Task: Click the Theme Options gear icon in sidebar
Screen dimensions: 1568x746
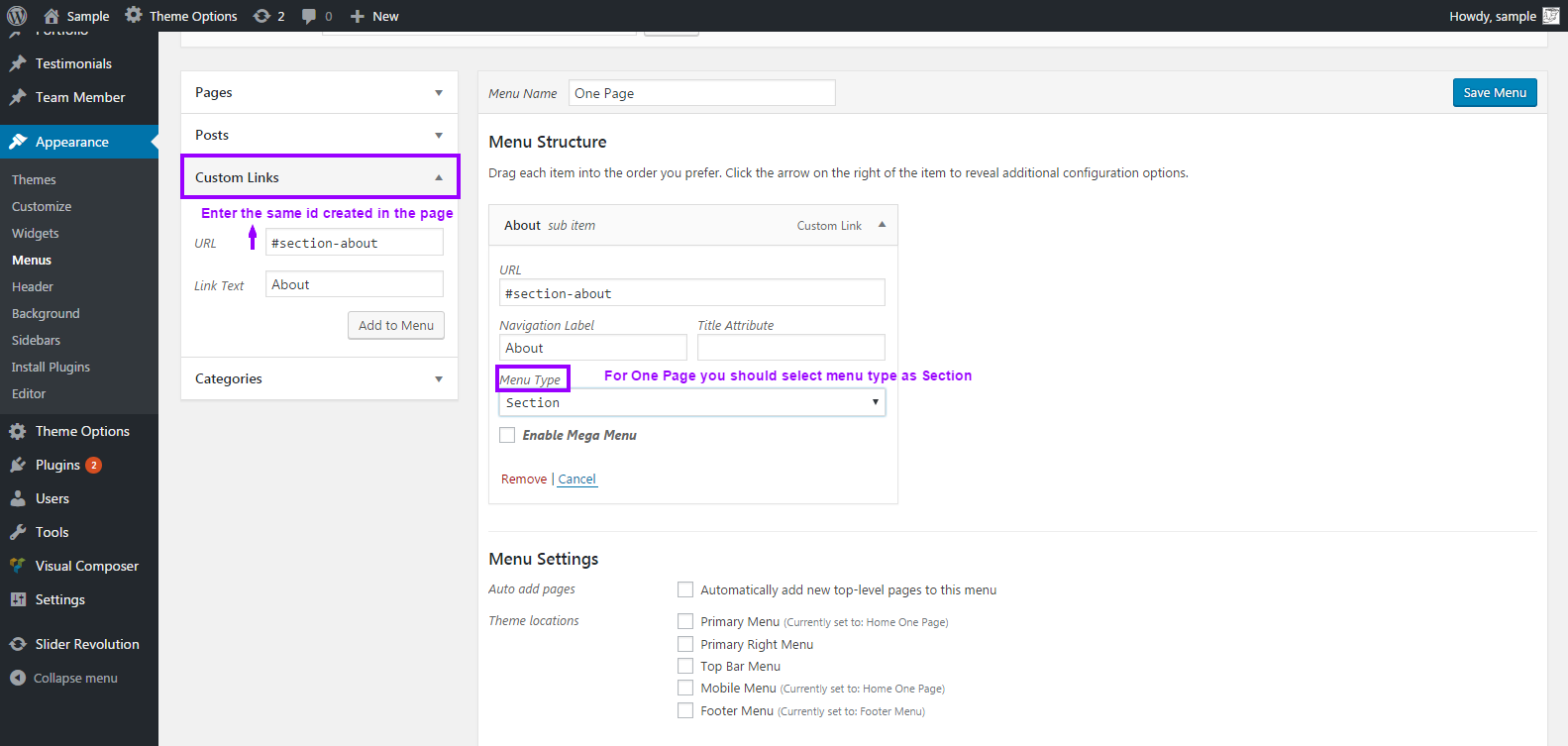Action: (x=18, y=431)
